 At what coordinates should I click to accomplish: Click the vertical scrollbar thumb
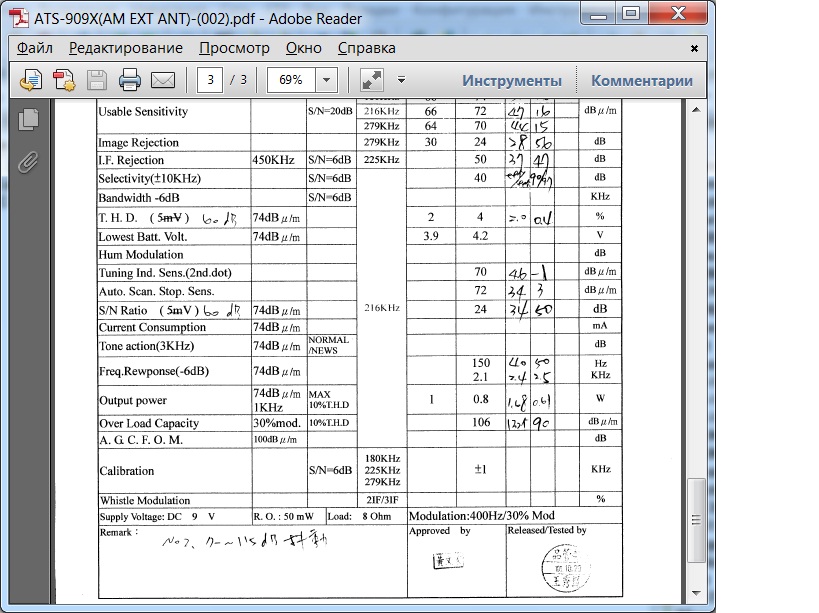coord(696,520)
